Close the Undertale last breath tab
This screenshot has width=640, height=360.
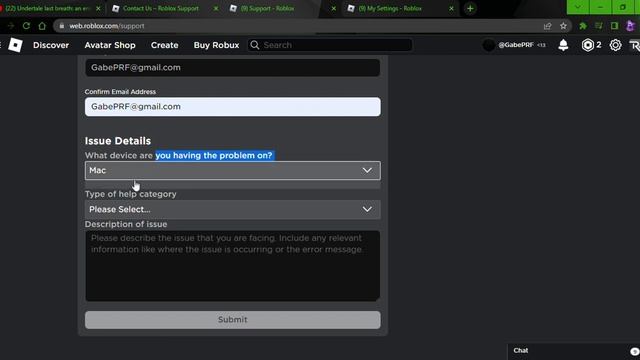(98, 8)
